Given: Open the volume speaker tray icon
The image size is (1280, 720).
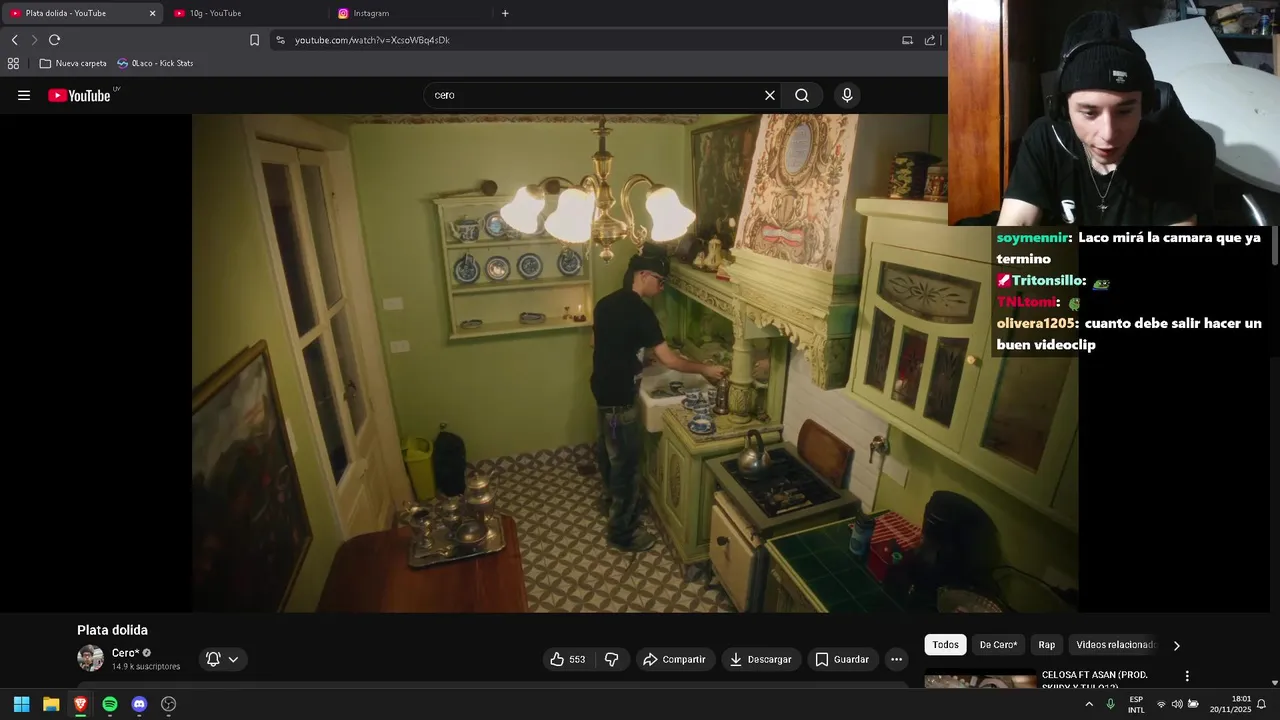Looking at the screenshot, I should coord(1177,704).
